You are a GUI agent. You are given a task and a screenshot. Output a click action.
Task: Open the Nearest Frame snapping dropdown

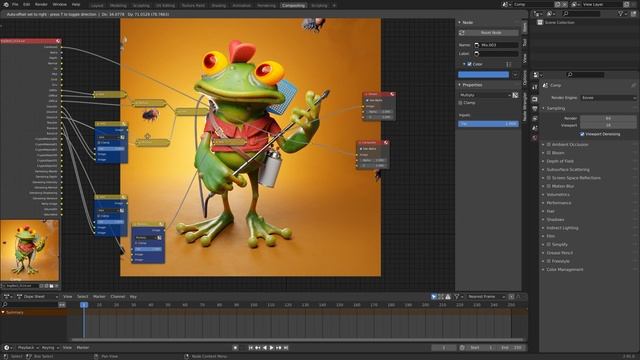point(487,297)
